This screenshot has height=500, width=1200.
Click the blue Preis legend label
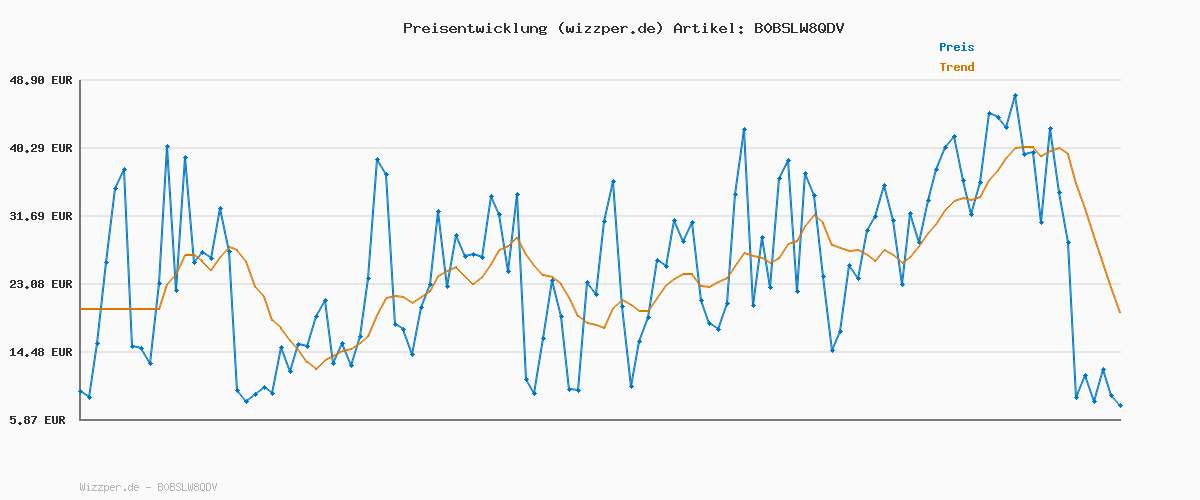[956, 47]
